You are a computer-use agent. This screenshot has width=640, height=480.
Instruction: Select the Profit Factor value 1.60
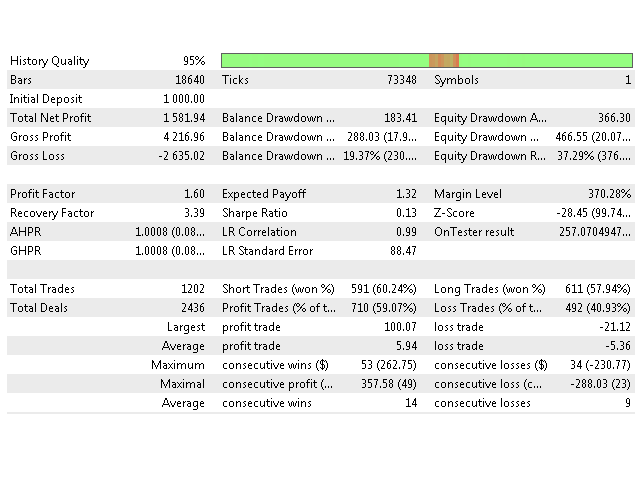coord(194,194)
